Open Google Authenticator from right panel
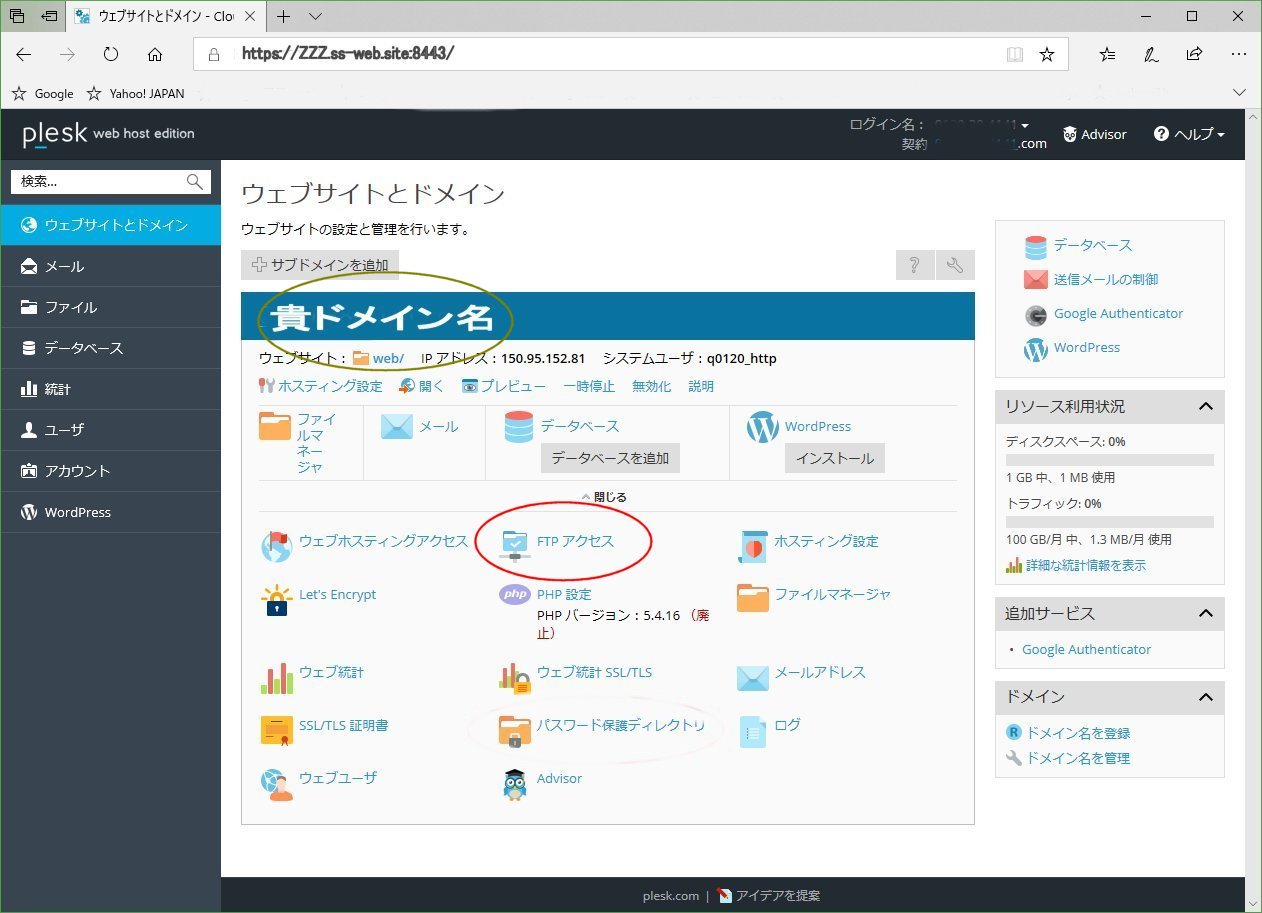This screenshot has width=1262, height=913. tap(1118, 314)
